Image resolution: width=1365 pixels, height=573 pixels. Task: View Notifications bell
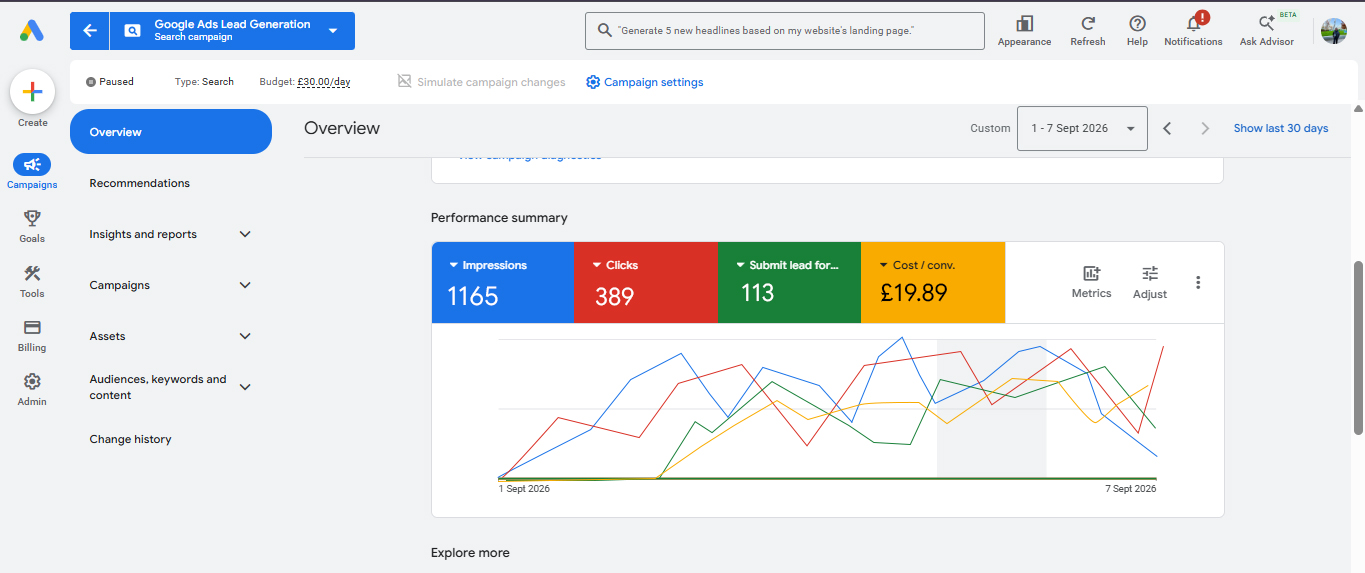1193,30
